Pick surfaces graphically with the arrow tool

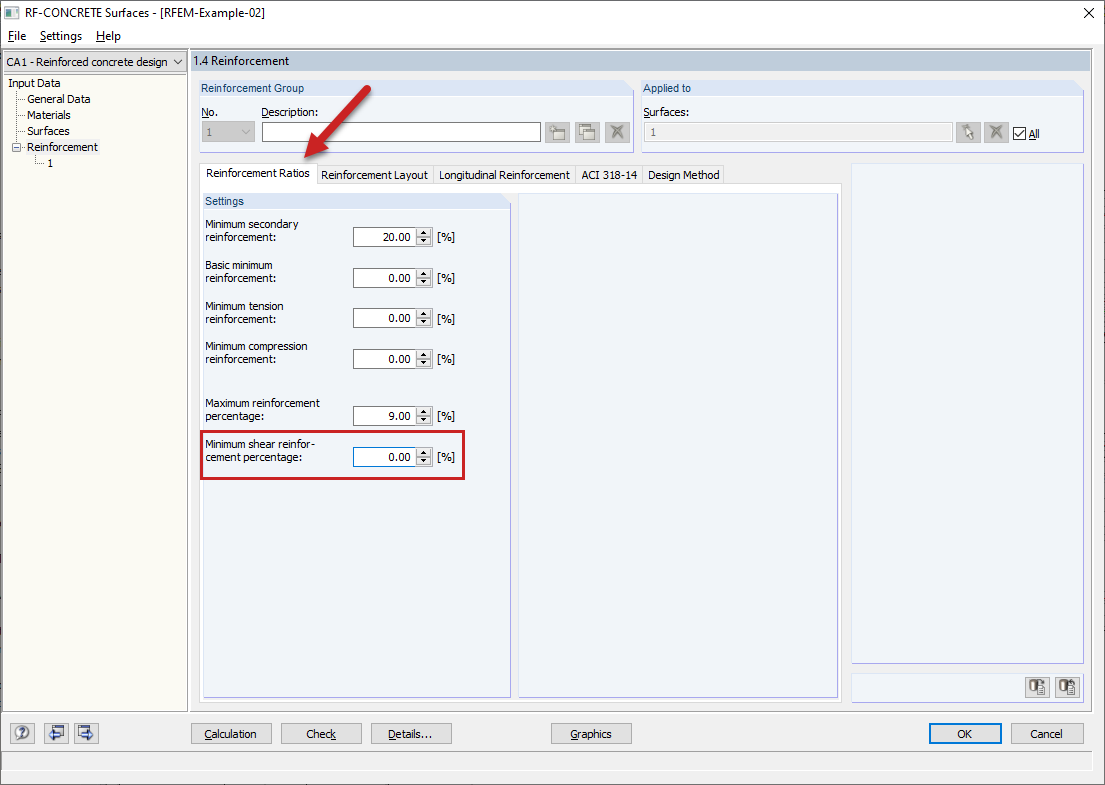pyautogui.click(x=967, y=131)
